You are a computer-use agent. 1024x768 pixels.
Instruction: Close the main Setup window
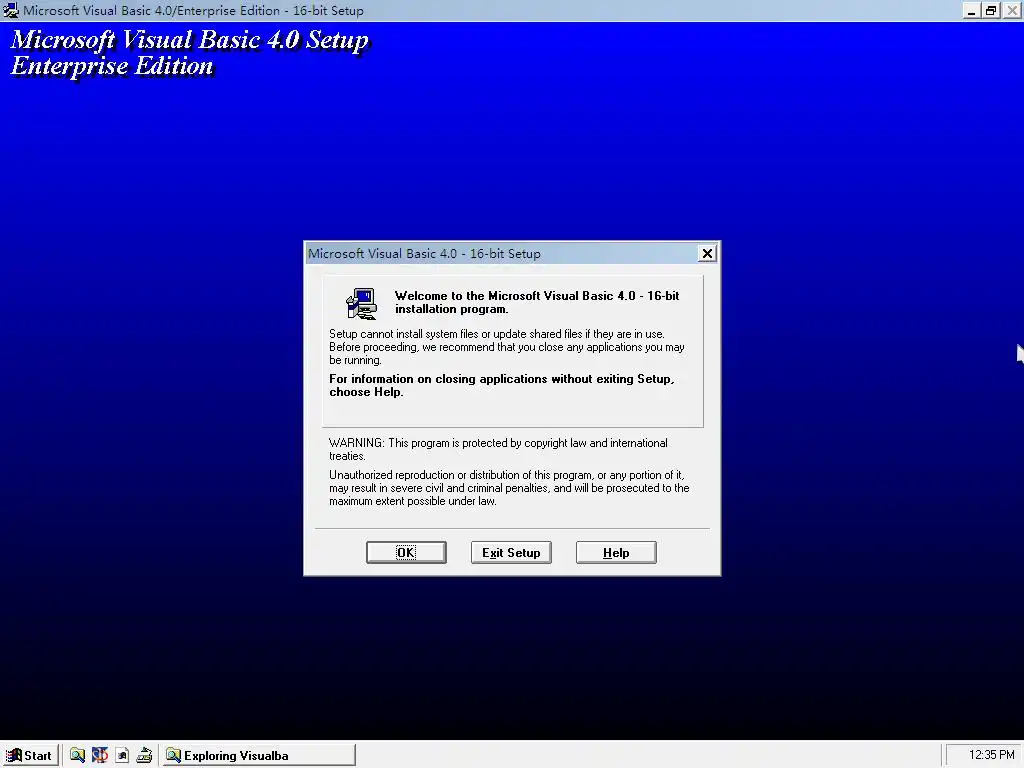tap(1012, 10)
